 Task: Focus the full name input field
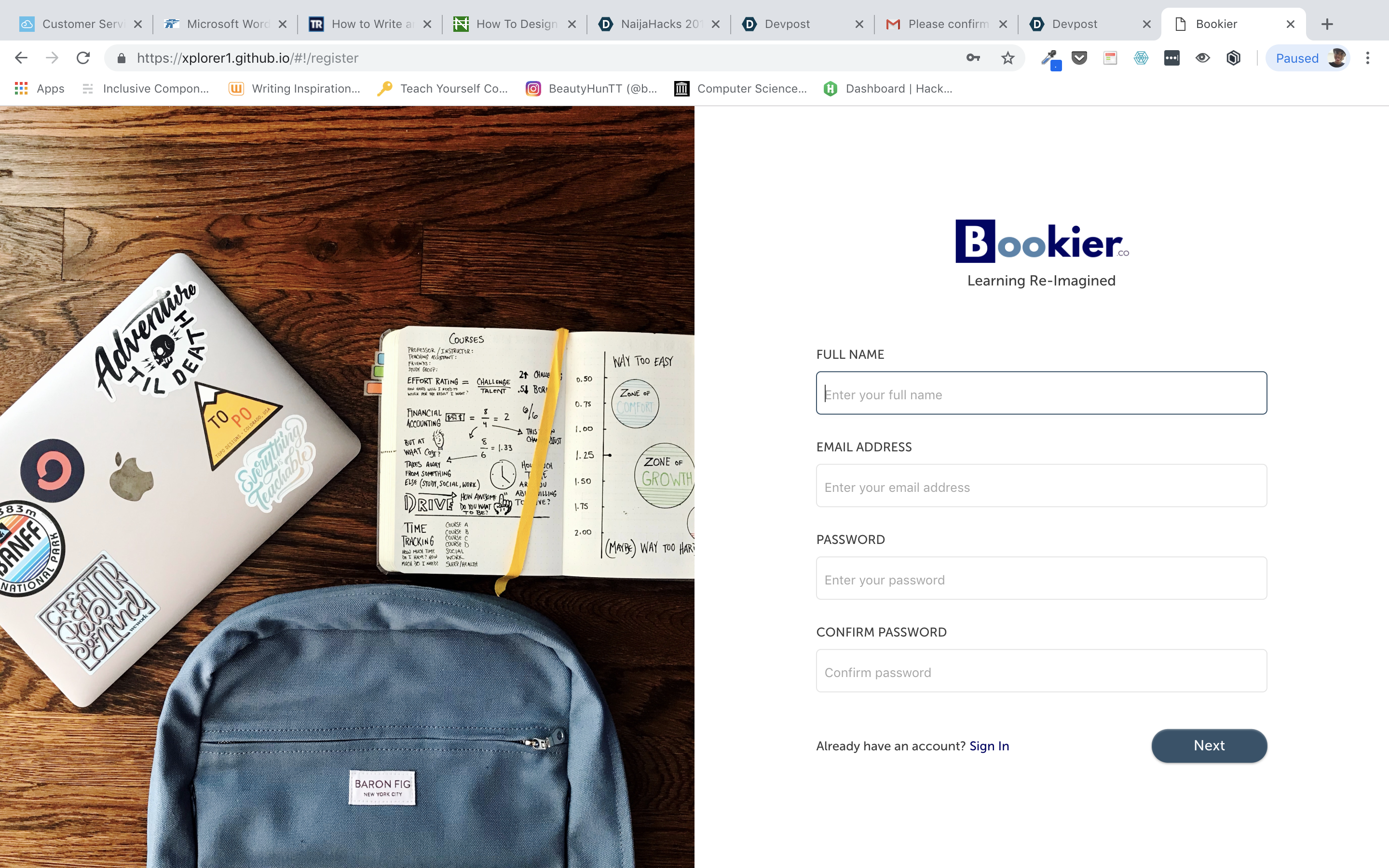click(x=1041, y=393)
